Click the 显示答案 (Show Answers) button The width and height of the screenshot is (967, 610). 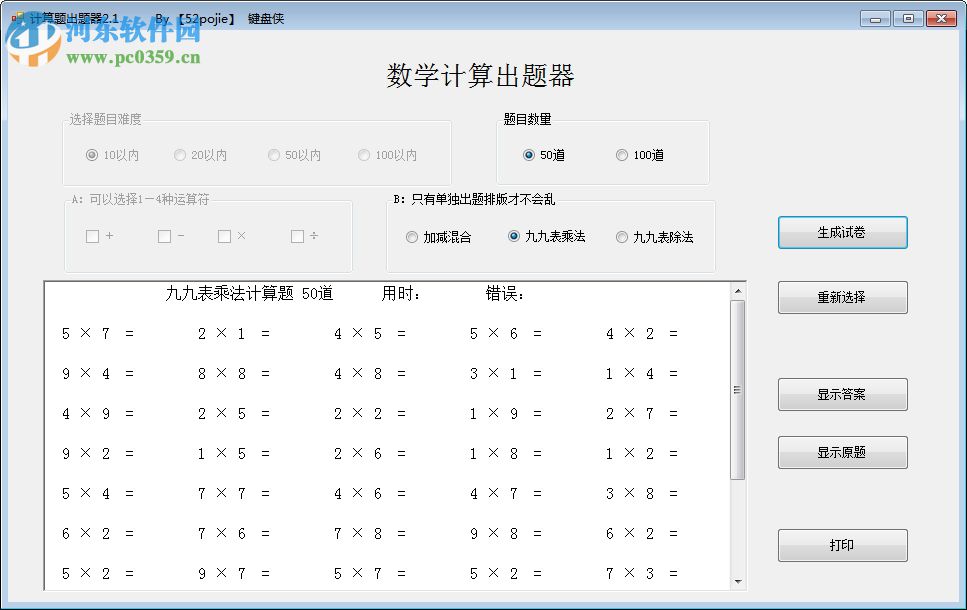(x=842, y=394)
